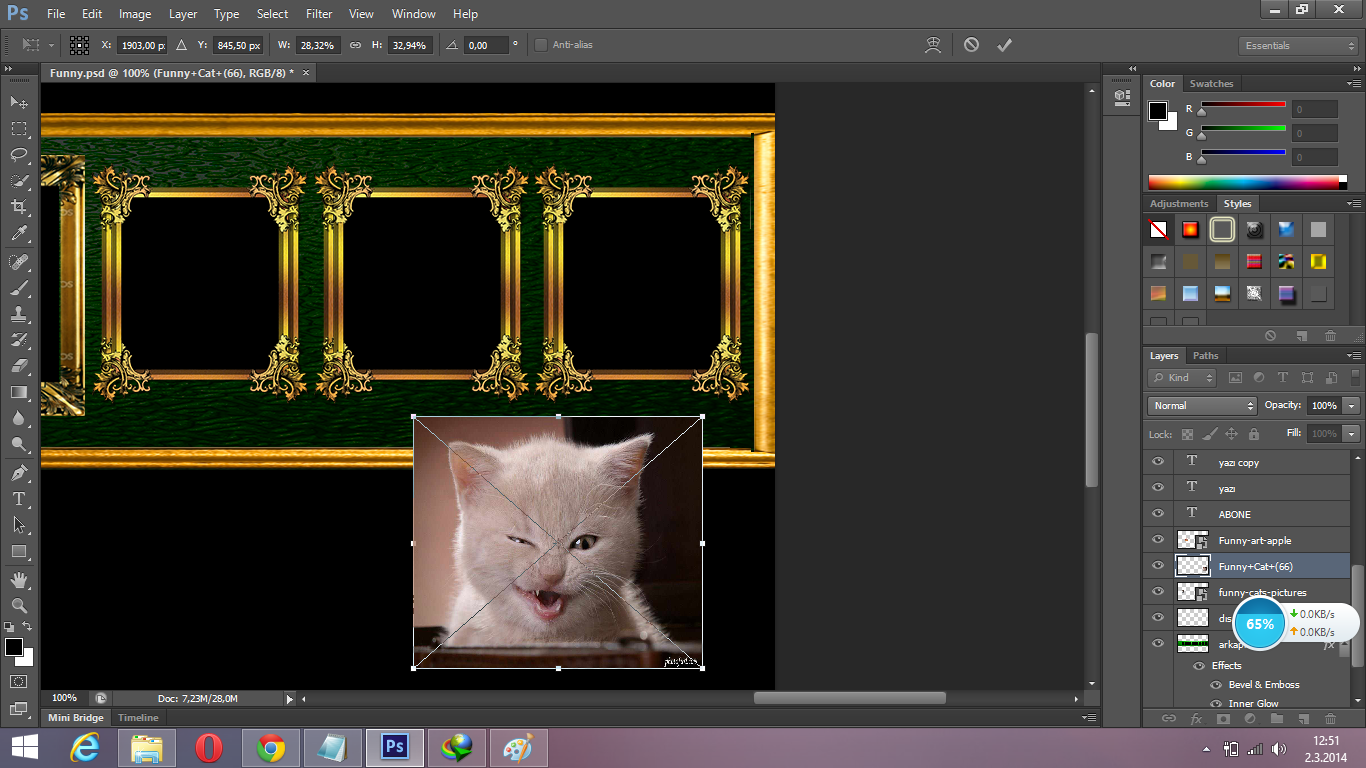Hide the Funny+Cat+(66) layer

[1158, 566]
